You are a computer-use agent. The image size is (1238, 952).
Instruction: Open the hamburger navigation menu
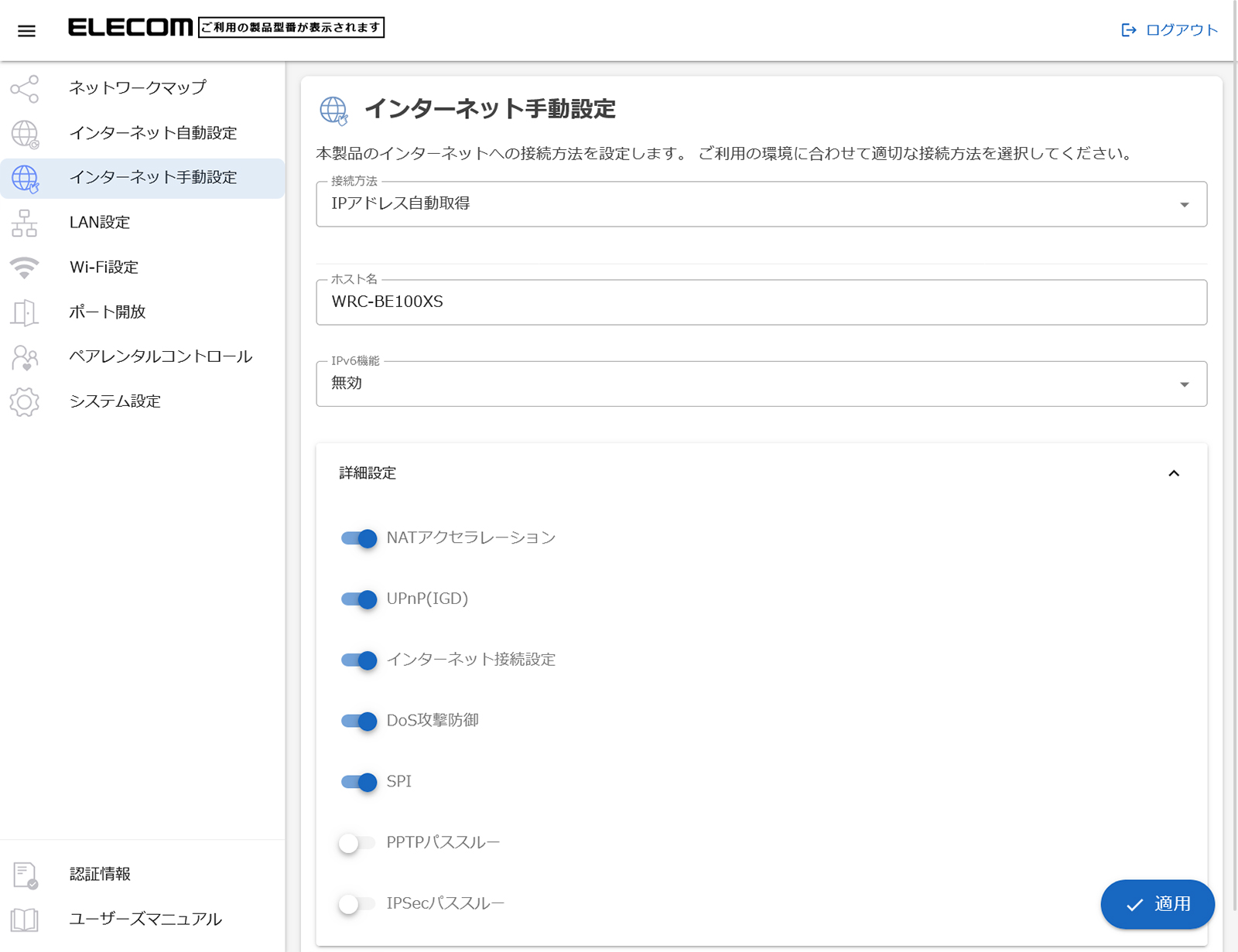(x=26, y=31)
